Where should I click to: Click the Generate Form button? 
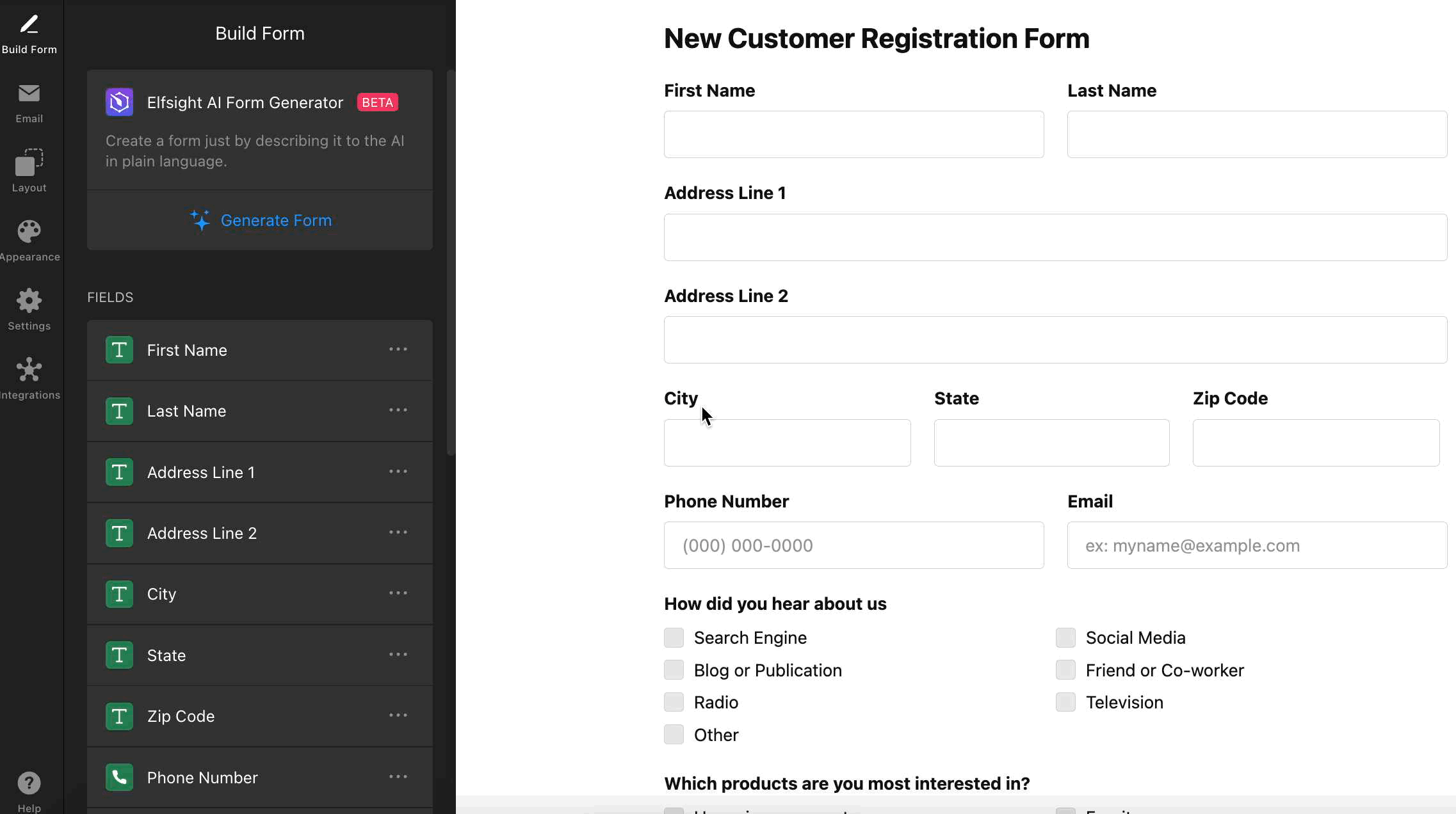(x=260, y=220)
